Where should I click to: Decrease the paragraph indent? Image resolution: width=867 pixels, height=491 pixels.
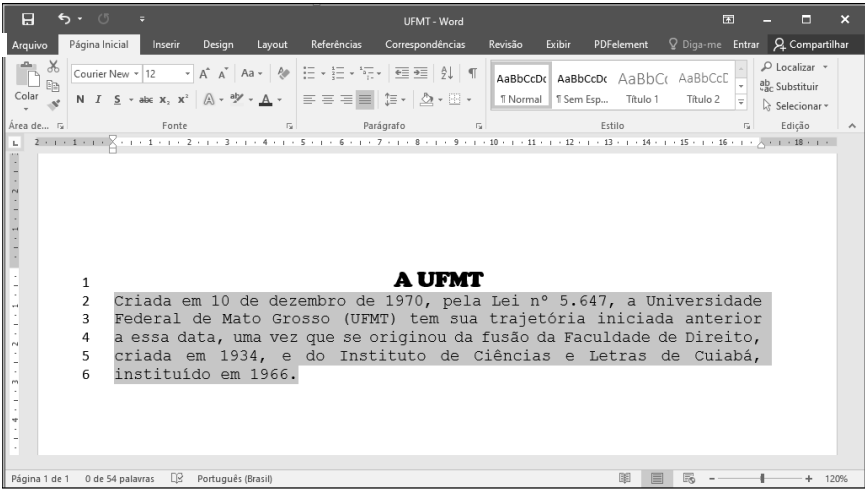pos(402,73)
